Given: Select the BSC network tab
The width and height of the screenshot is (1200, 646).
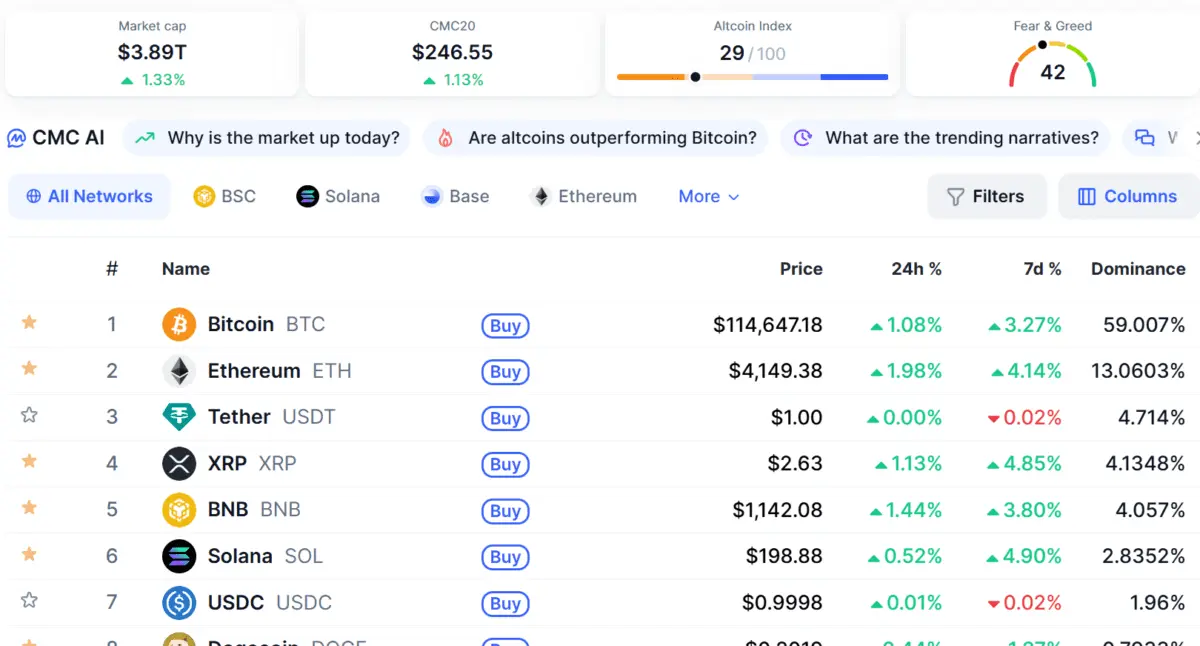Looking at the screenshot, I should tap(225, 197).
